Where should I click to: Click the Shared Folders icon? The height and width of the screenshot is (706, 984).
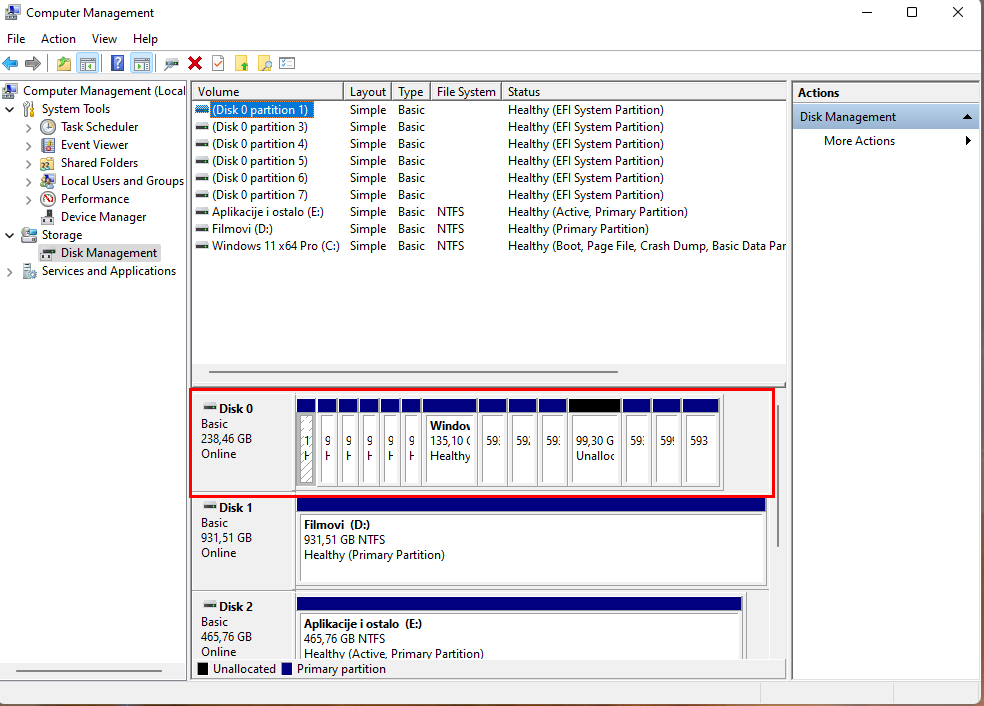(48, 163)
